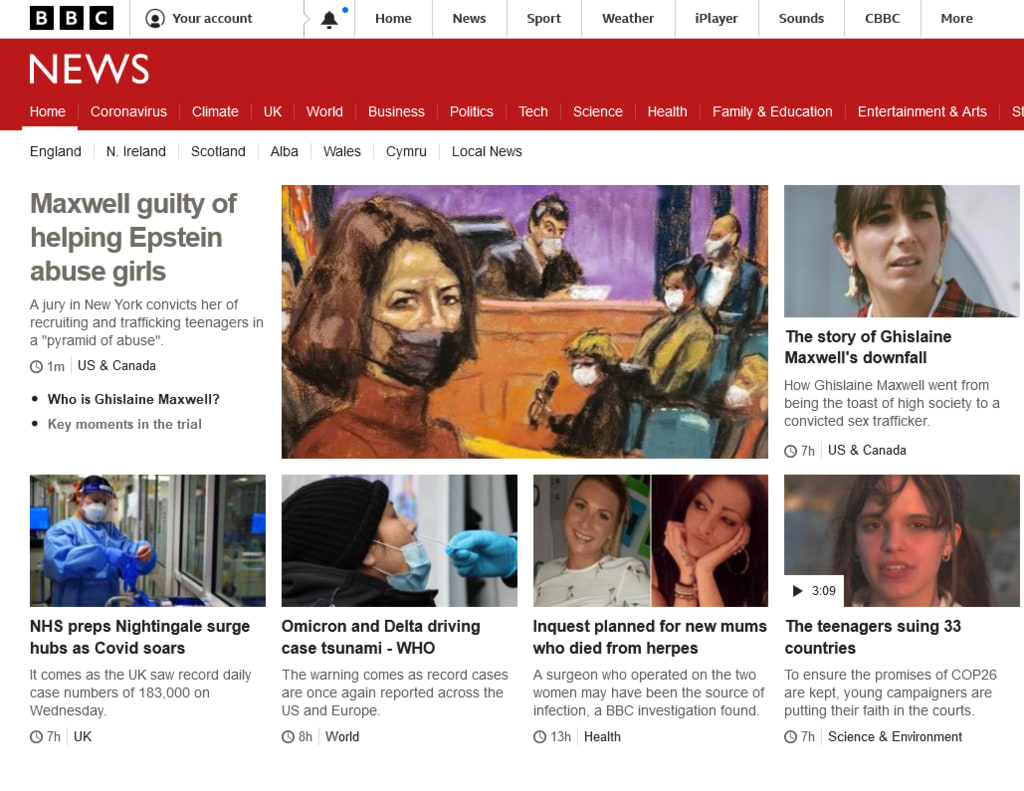1024x791 pixels.
Task: Click the Your account profile icon
Action: [155, 18]
